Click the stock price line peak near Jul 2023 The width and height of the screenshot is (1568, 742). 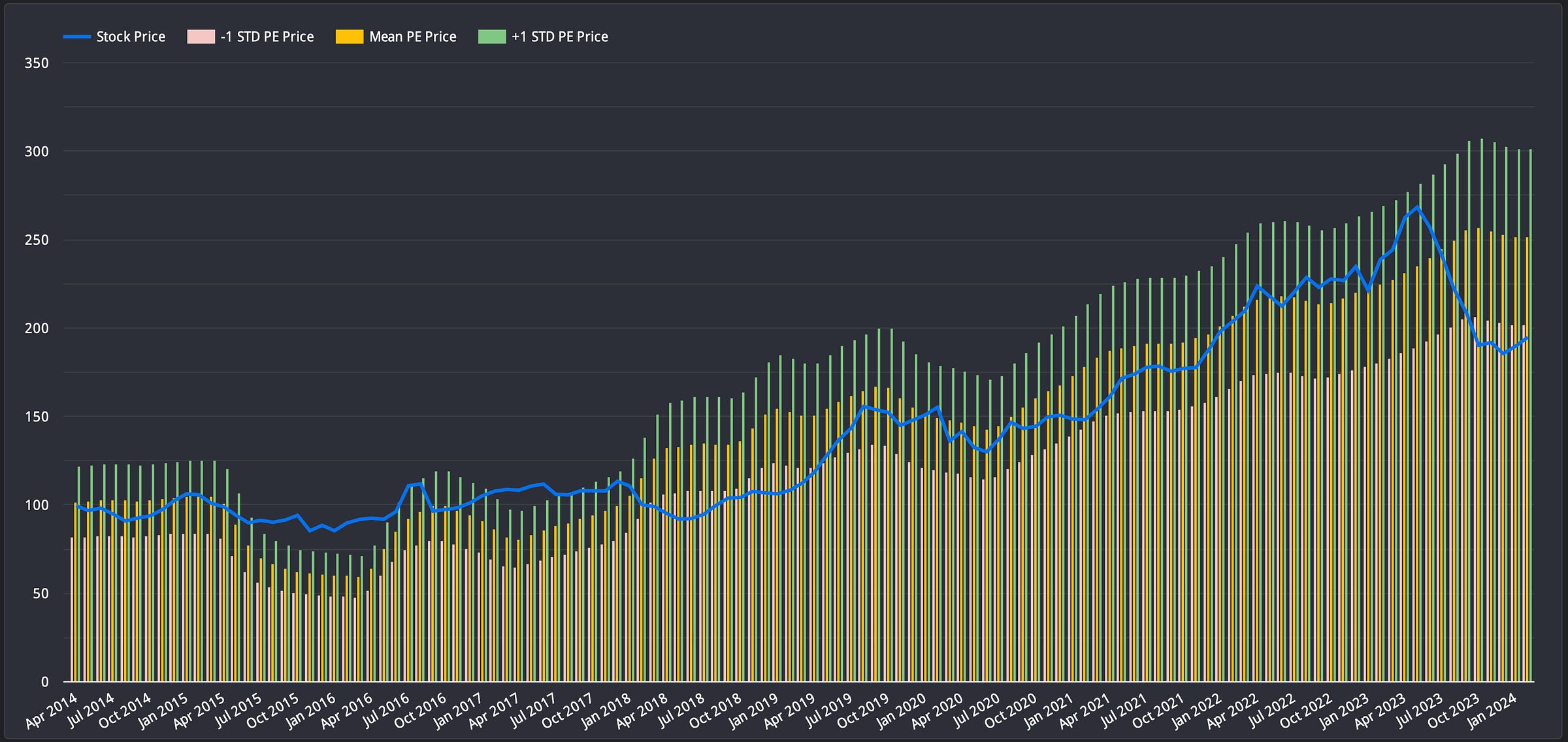coord(1417,208)
